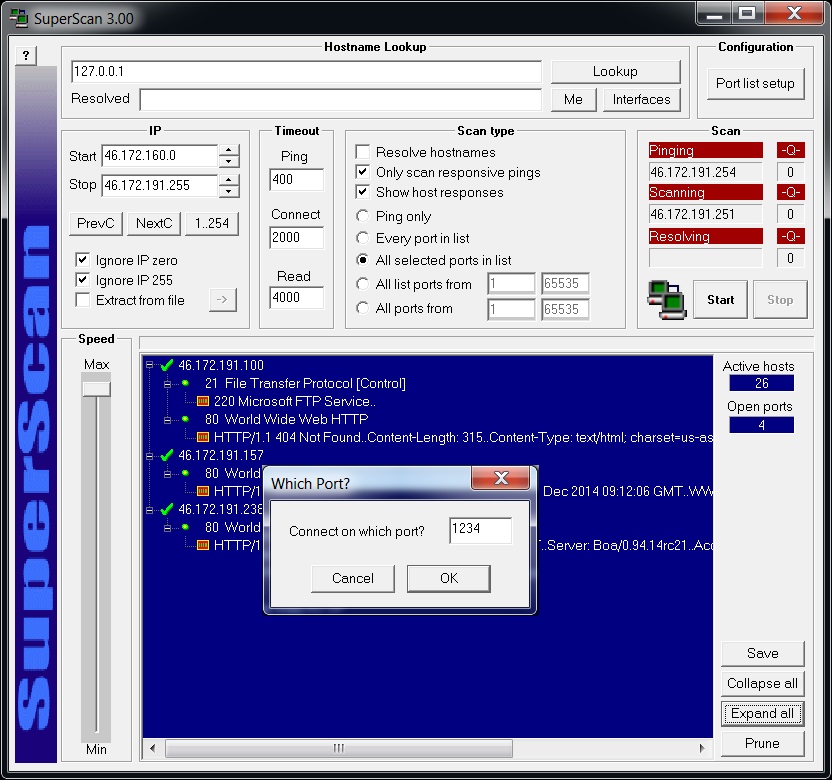Cancel the Which Port dialog
The width and height of the screenshot is (832, 780).
coord(353,578)
